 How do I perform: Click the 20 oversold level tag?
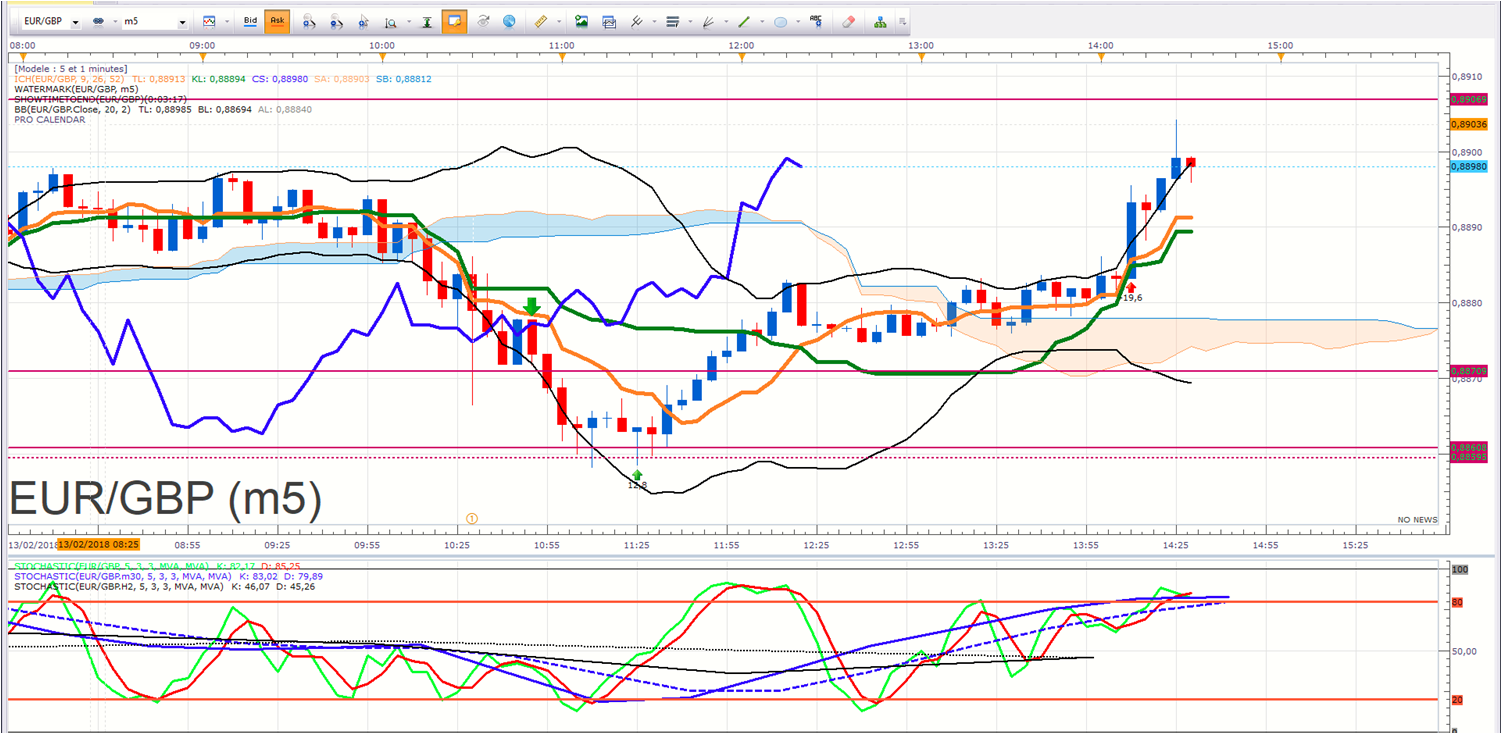(x=1458, y=699)
